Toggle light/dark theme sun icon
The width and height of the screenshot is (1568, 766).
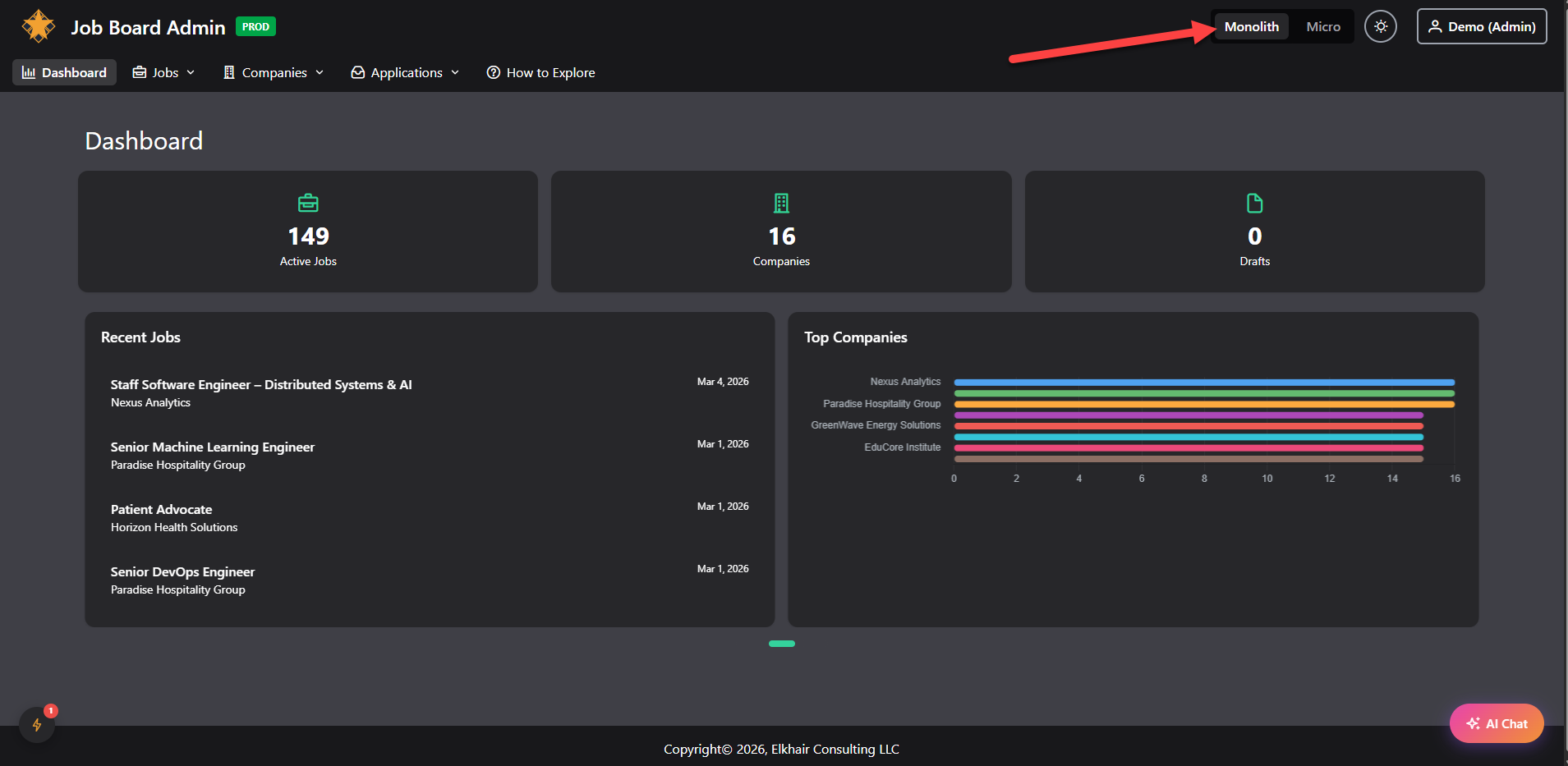(1380, 26)
